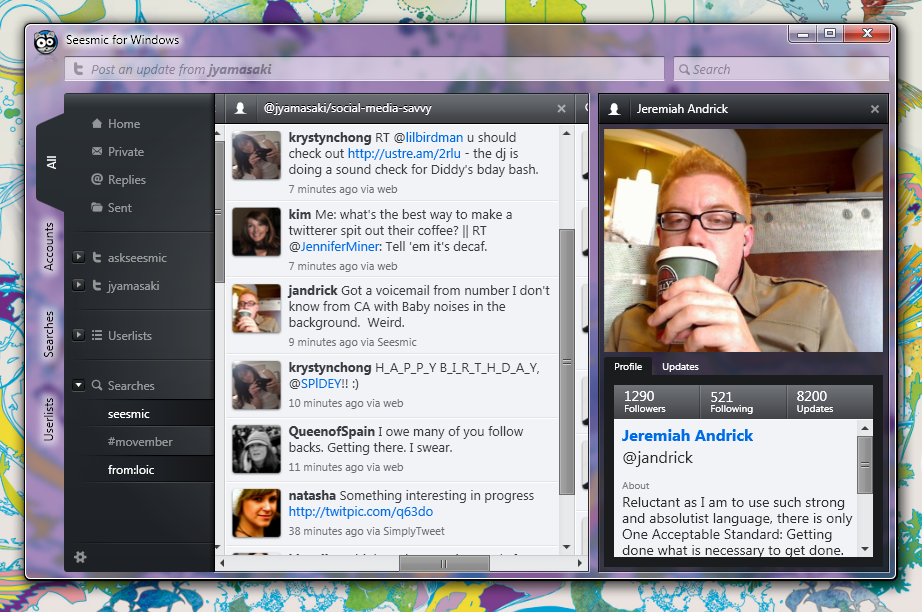Click the Twitter bird icon in the update box
The image size is (922, 612).
coord(78,69)
